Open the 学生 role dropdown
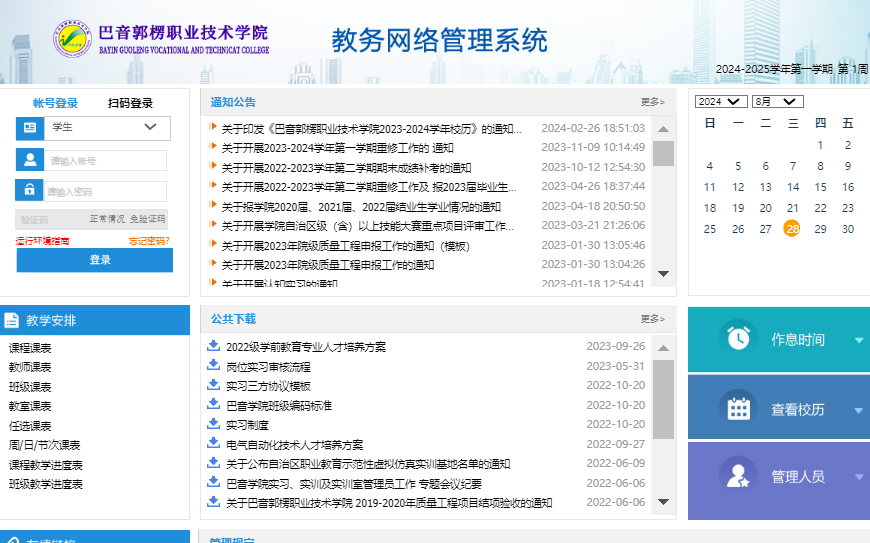870x543 pixels. click(x=108, y=128)
